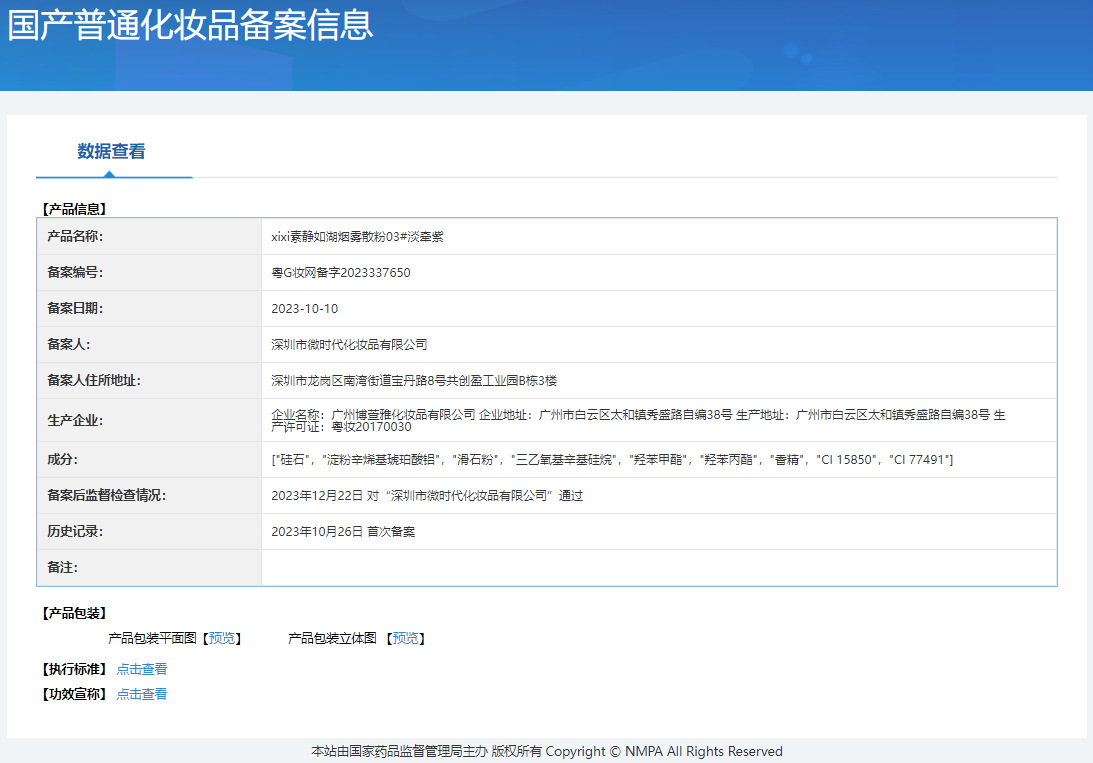Click the 产品名称 row label

coord(75,237)
